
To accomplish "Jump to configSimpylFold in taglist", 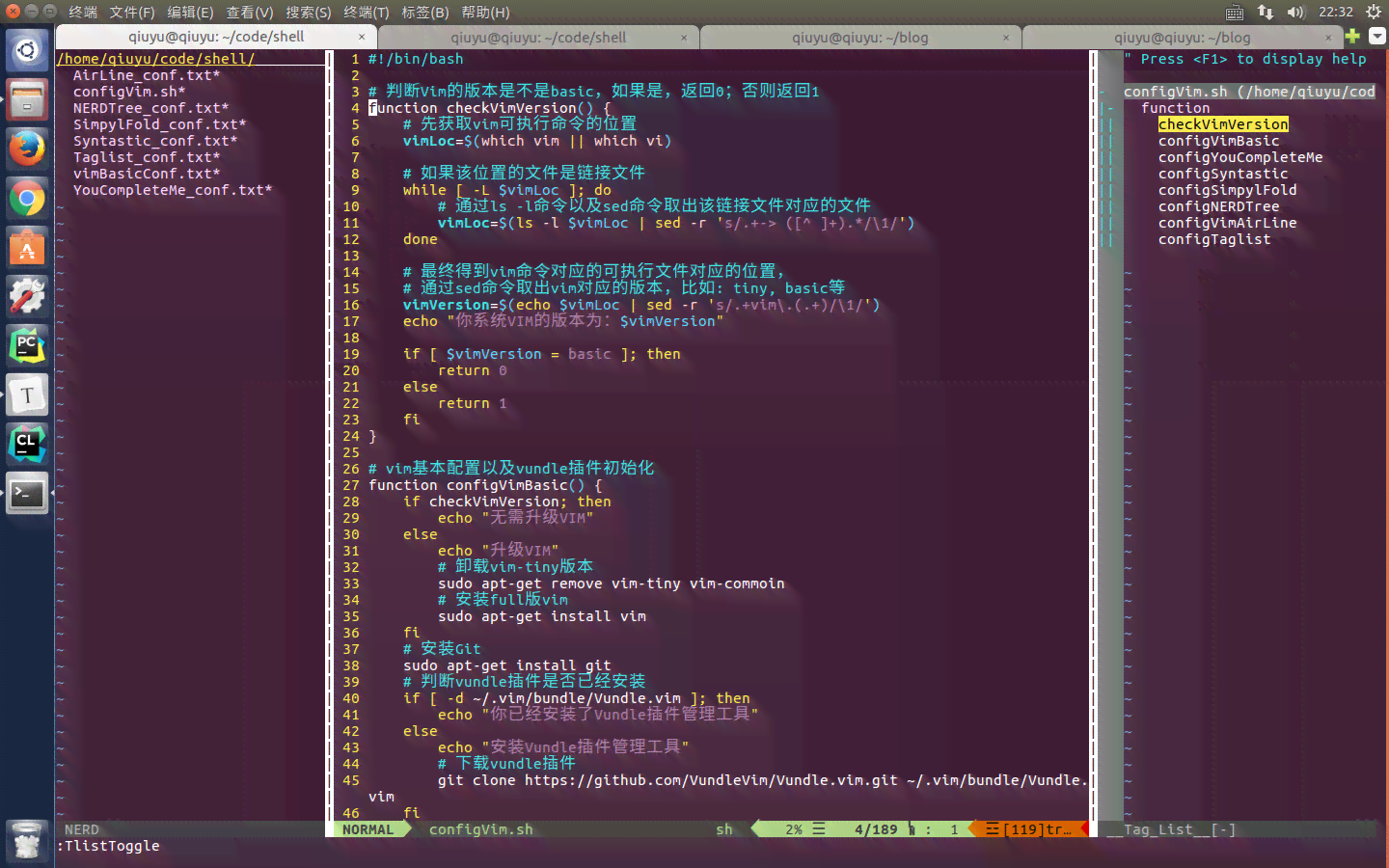I will 1228,190.
